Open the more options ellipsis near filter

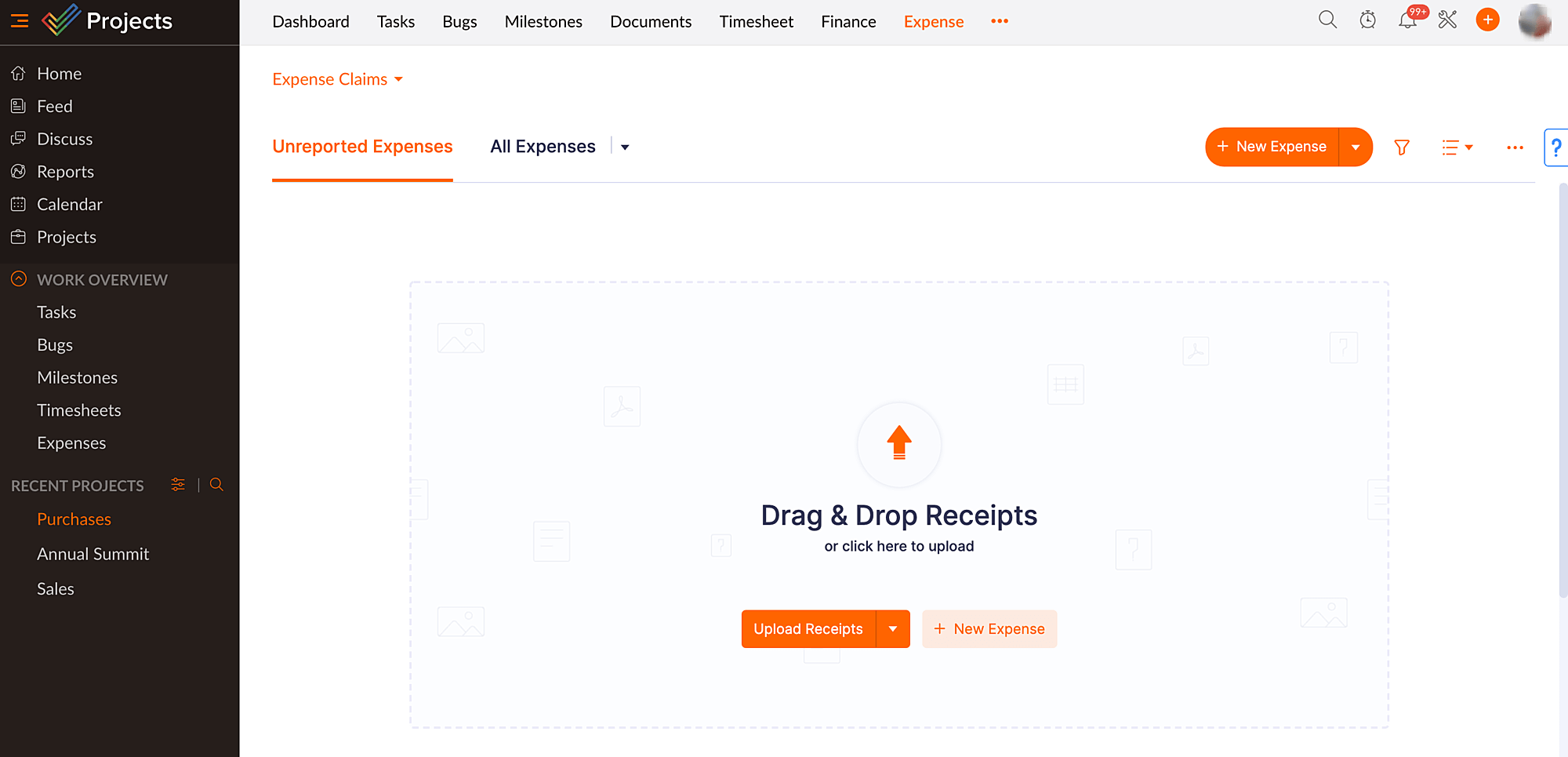pos(1515,147)
